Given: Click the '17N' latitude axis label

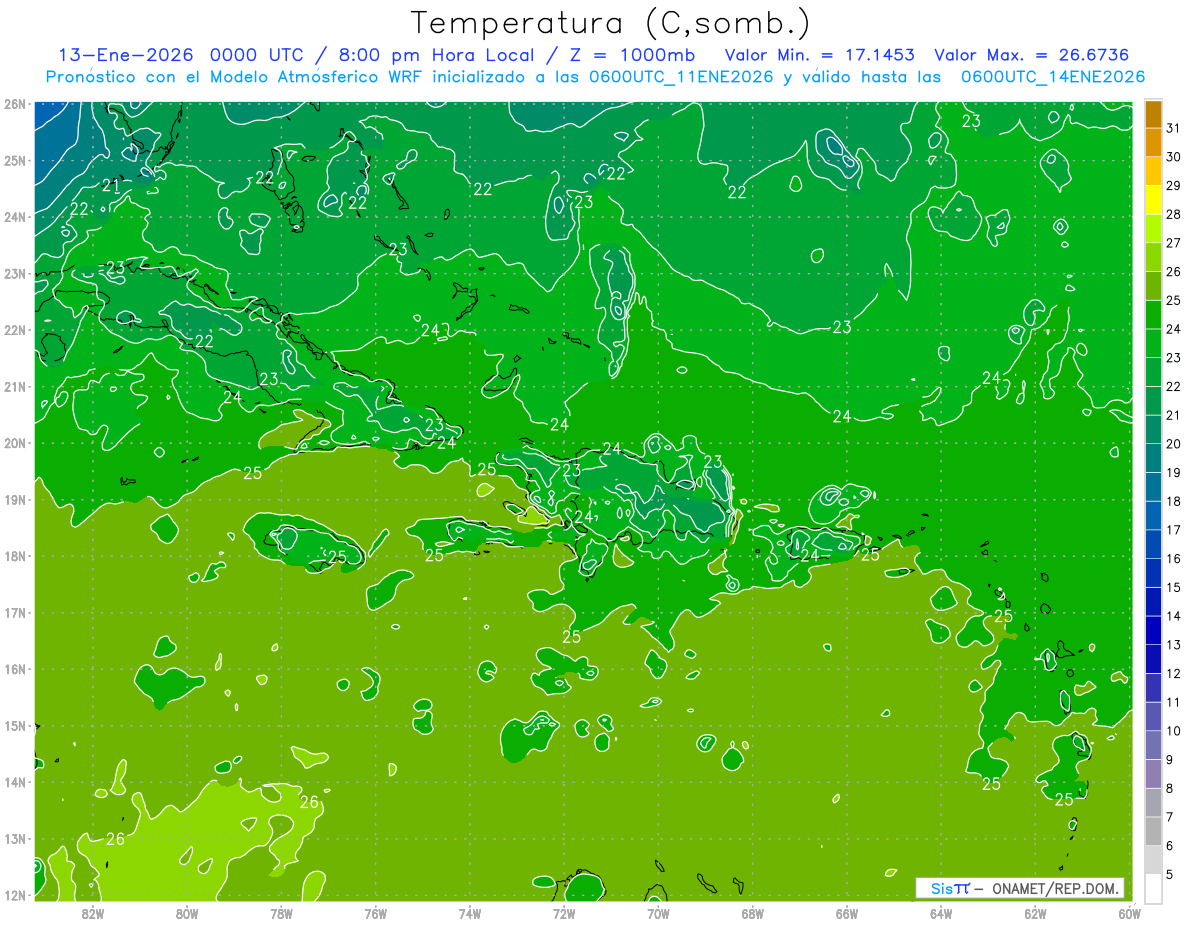Looking at the screenshot, I should (15, 613).
